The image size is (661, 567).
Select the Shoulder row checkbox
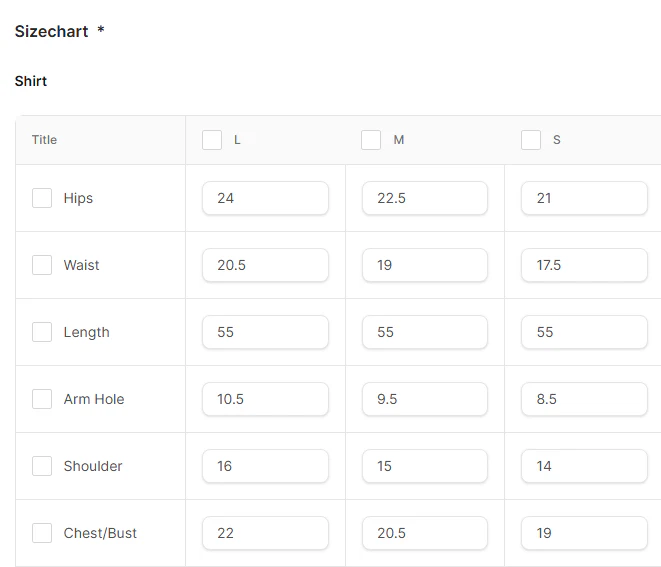point(42,466)
